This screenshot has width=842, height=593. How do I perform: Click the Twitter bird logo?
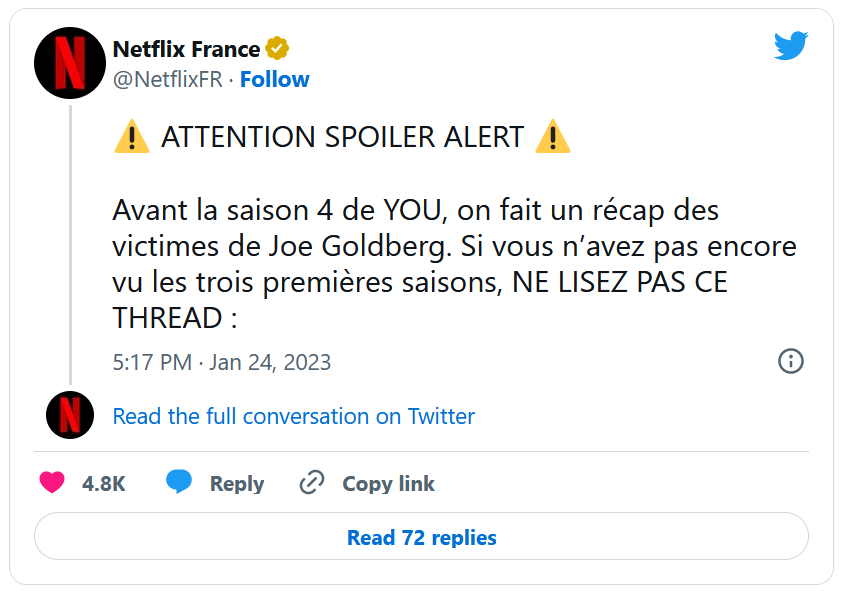tap(790, 46)
